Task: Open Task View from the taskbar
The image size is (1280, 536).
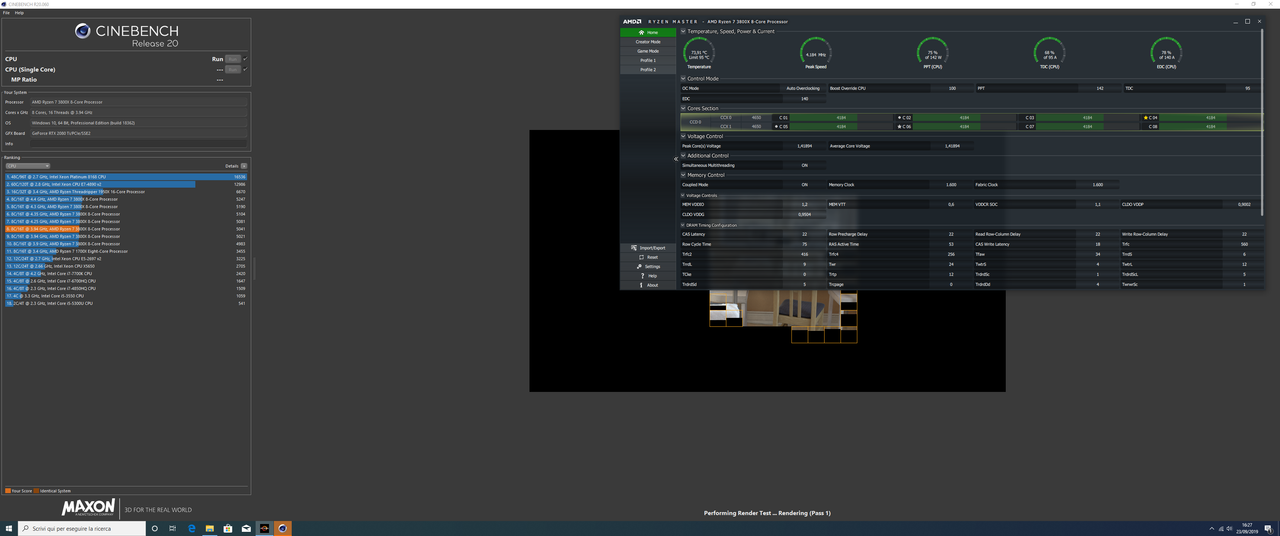Action: coord(173,528)
